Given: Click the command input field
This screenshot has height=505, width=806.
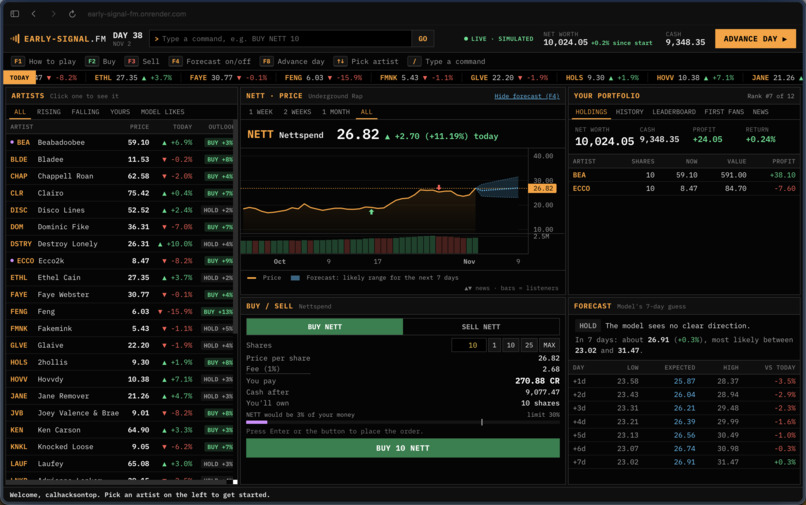Looking at the screenshot, I should pyautogui.click(x=281, y=39).
